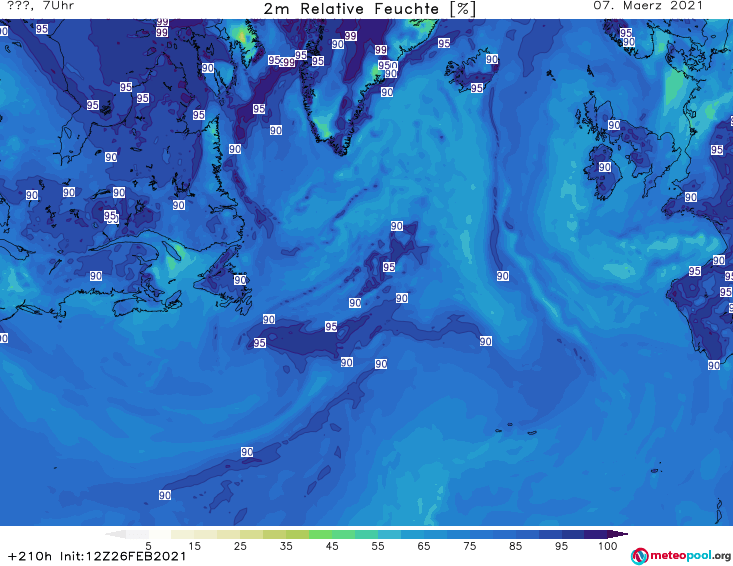This screenshot has height=566, width=733.
Task: Click legend value 100
Action: pyautogui.click(x=608, y=546)
